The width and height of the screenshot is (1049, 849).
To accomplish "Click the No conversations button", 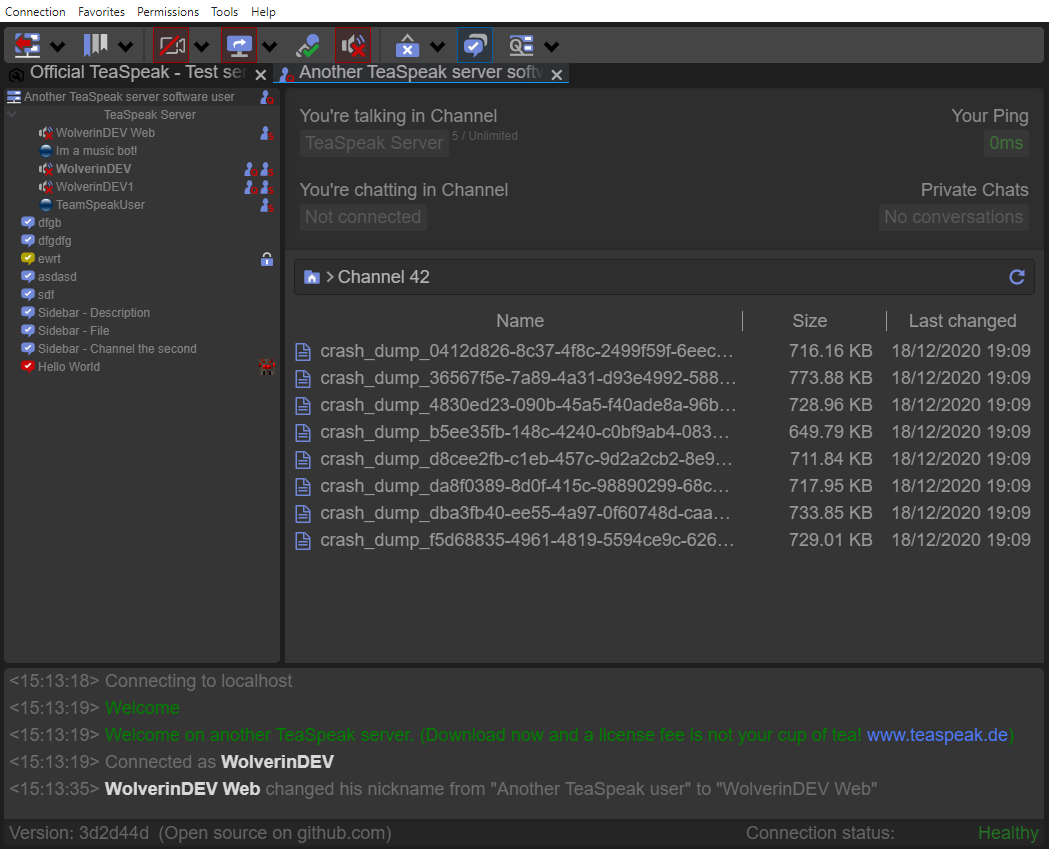I will [953, 217].
